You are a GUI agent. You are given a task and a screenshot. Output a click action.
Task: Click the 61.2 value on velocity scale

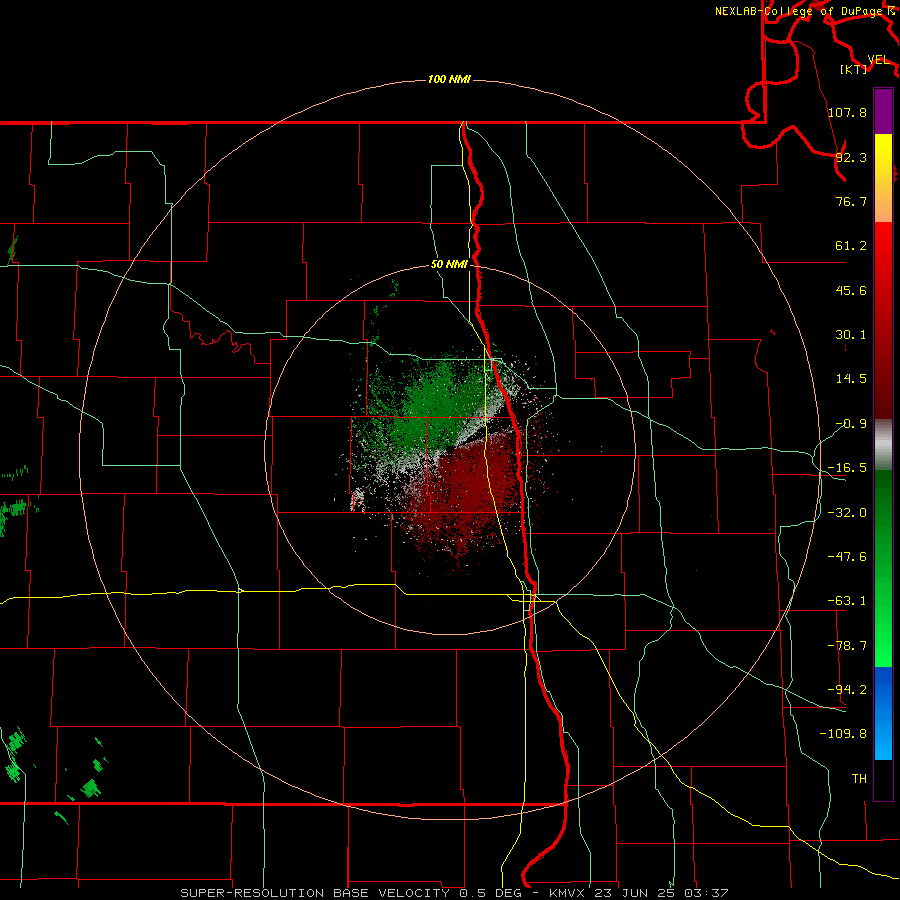(x=851, y=246)
